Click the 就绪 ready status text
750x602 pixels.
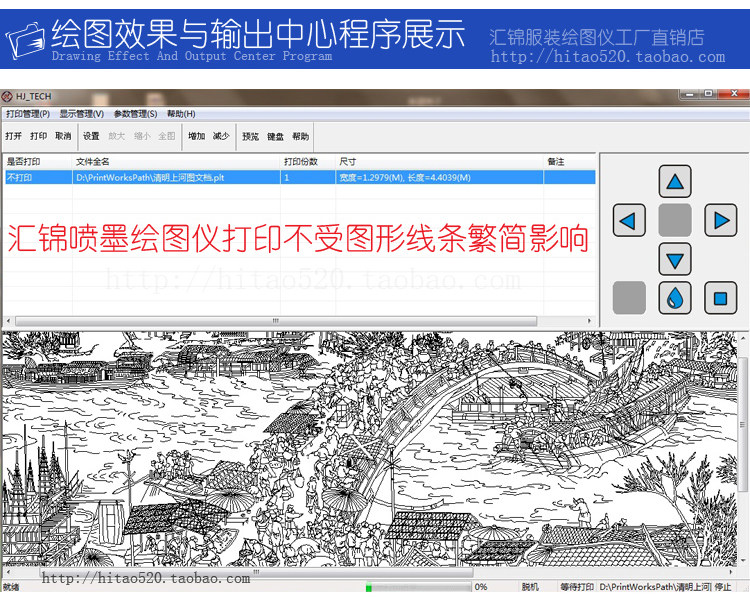11,587
